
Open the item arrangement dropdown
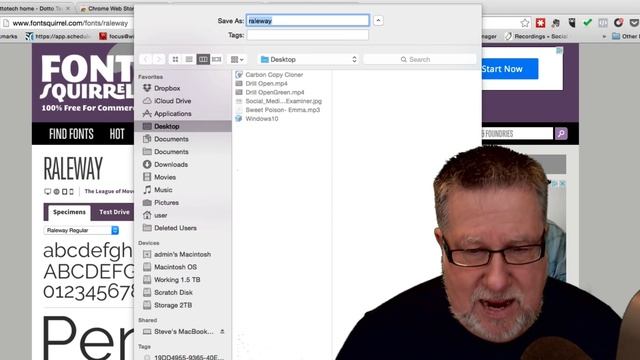click(x=237, y=60)
